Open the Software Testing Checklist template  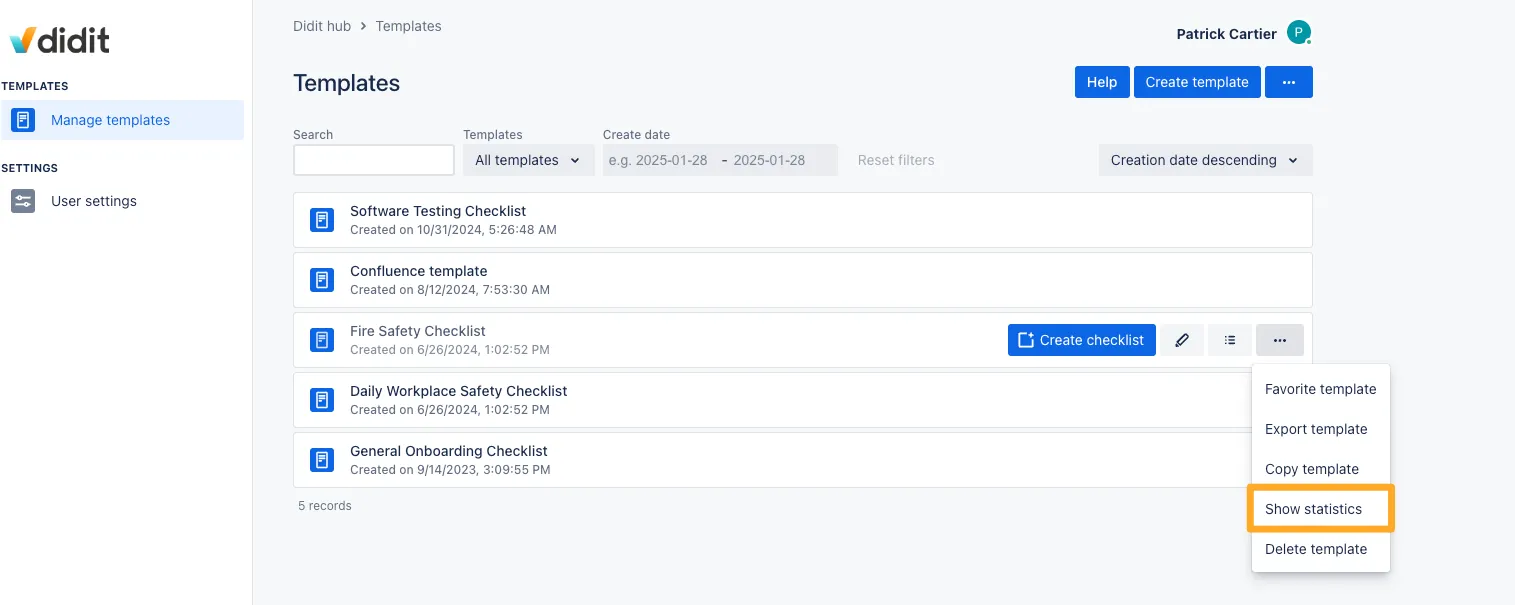803,220
